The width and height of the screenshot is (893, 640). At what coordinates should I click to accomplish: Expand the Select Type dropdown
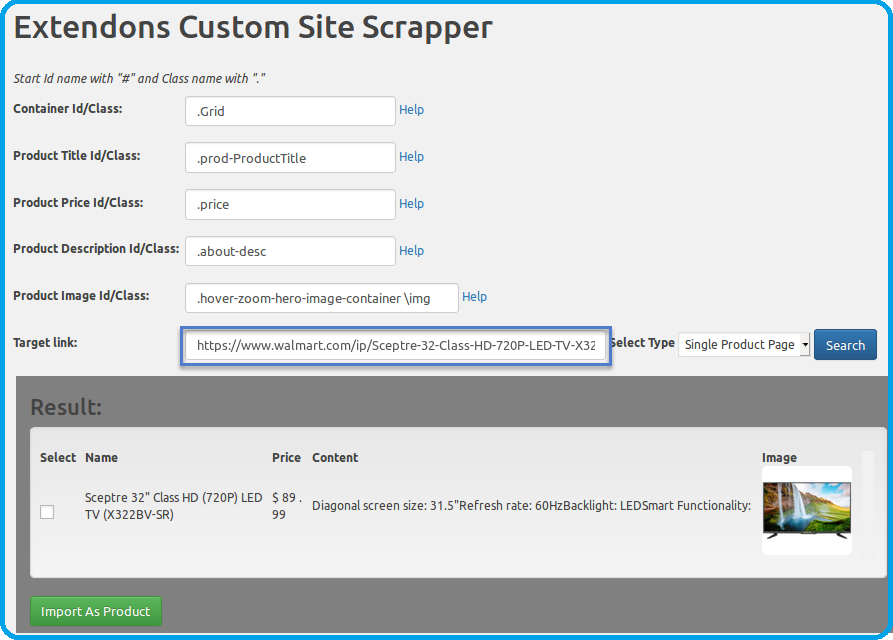744,345
